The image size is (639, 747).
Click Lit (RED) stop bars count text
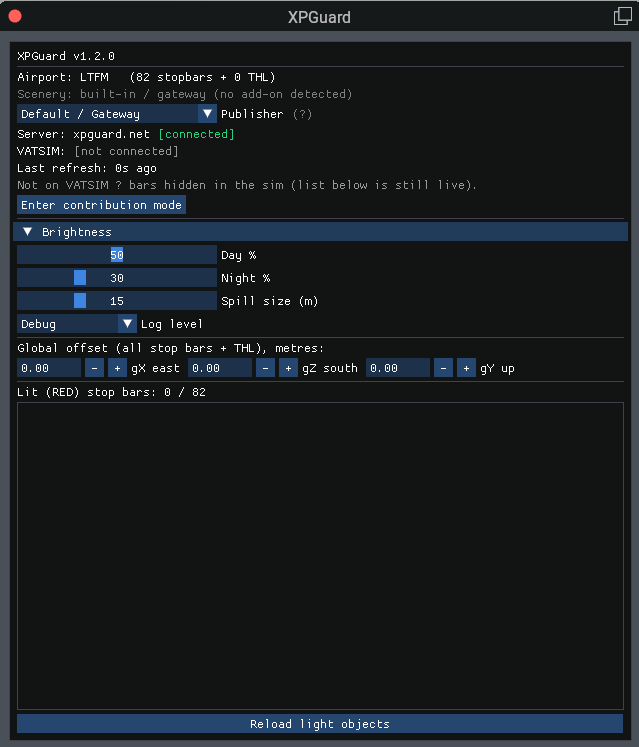(112, 392)
